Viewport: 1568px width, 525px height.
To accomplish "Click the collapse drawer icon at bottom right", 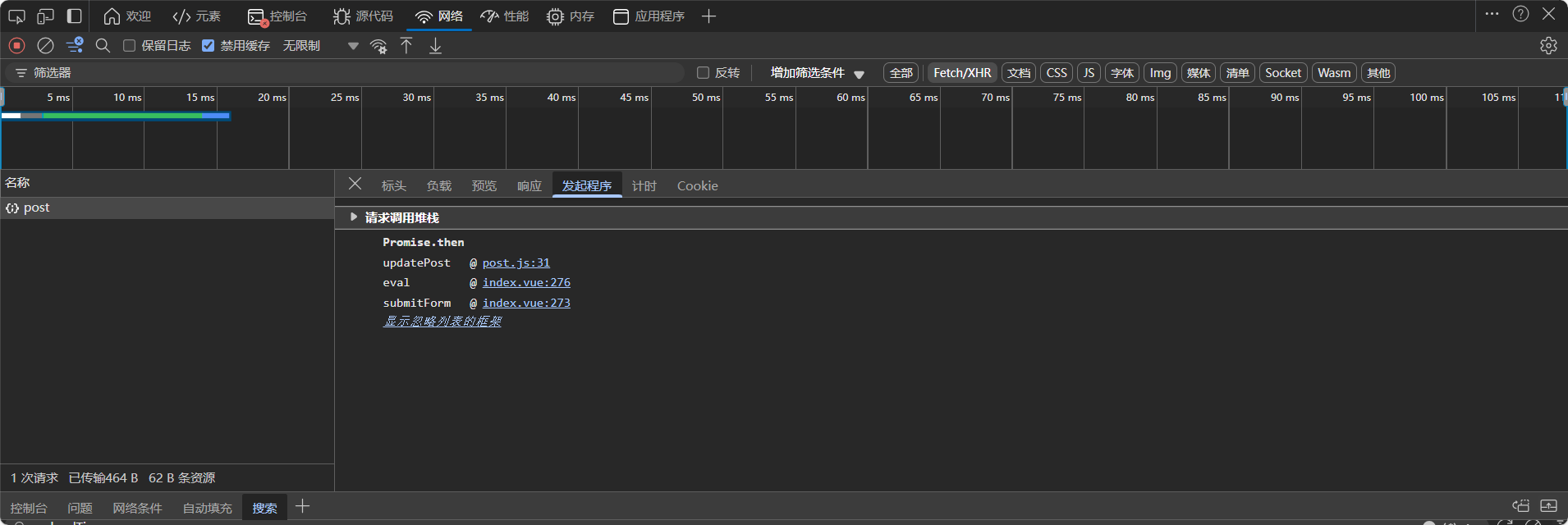I will click(1548, 505).
